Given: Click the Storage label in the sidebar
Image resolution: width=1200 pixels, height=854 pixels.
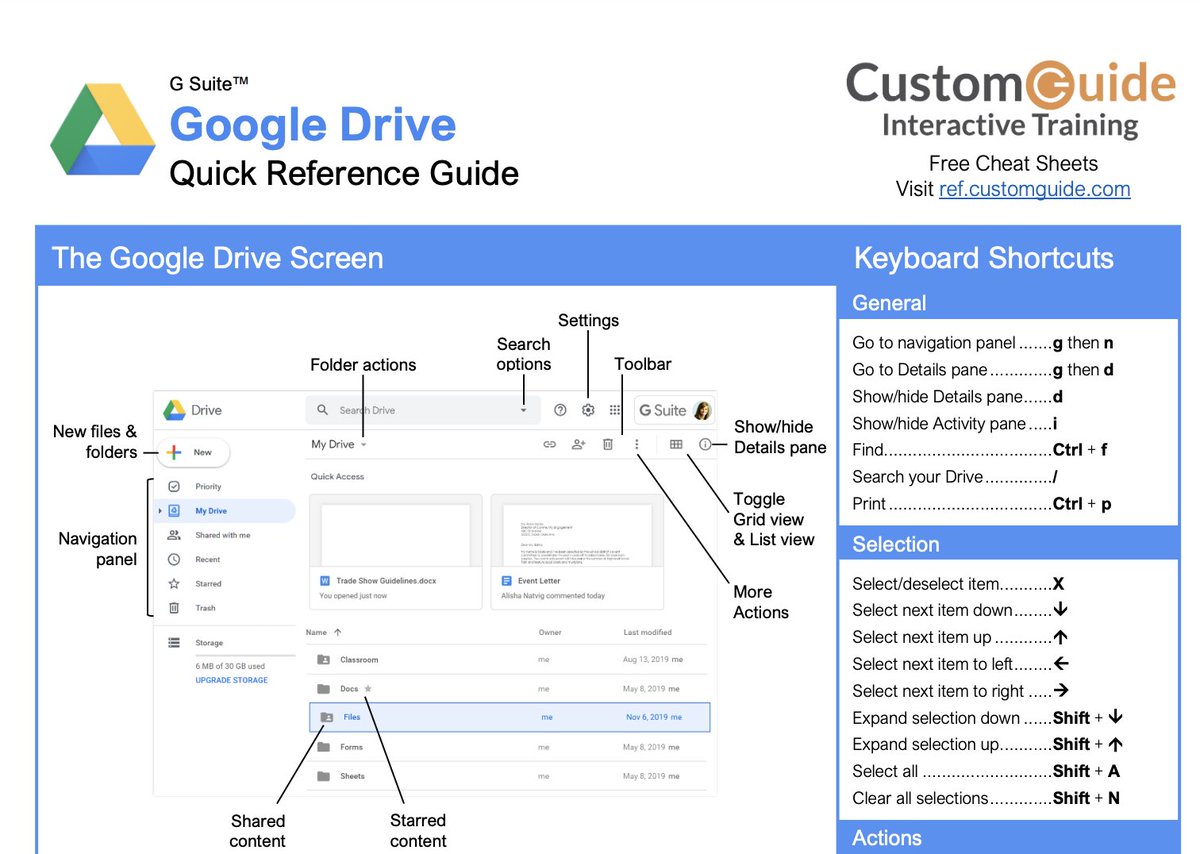Looking at the screenshot, I should click(209, 643).
